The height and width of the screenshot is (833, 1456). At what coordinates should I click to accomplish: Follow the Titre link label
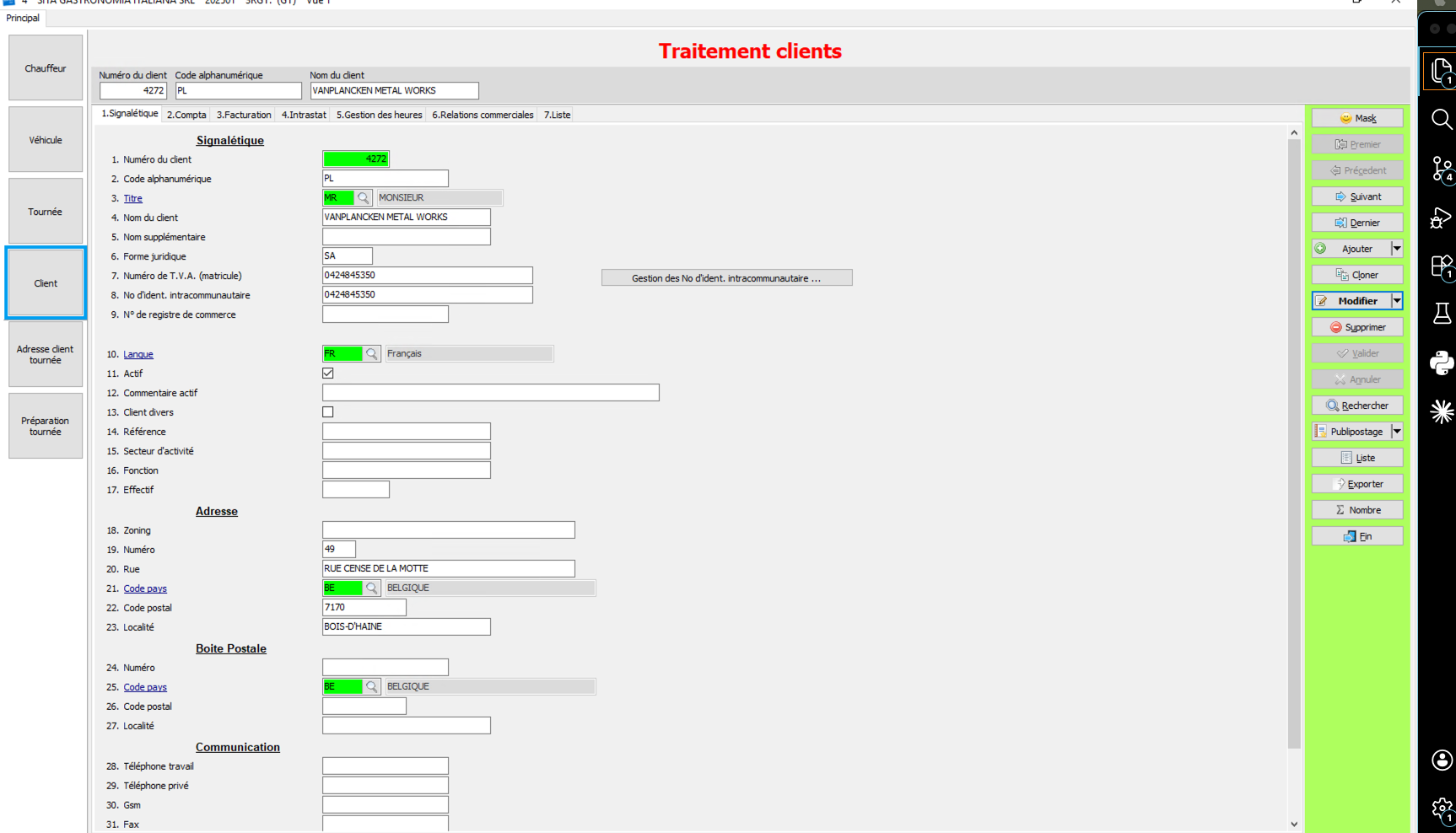click(133, 198)
